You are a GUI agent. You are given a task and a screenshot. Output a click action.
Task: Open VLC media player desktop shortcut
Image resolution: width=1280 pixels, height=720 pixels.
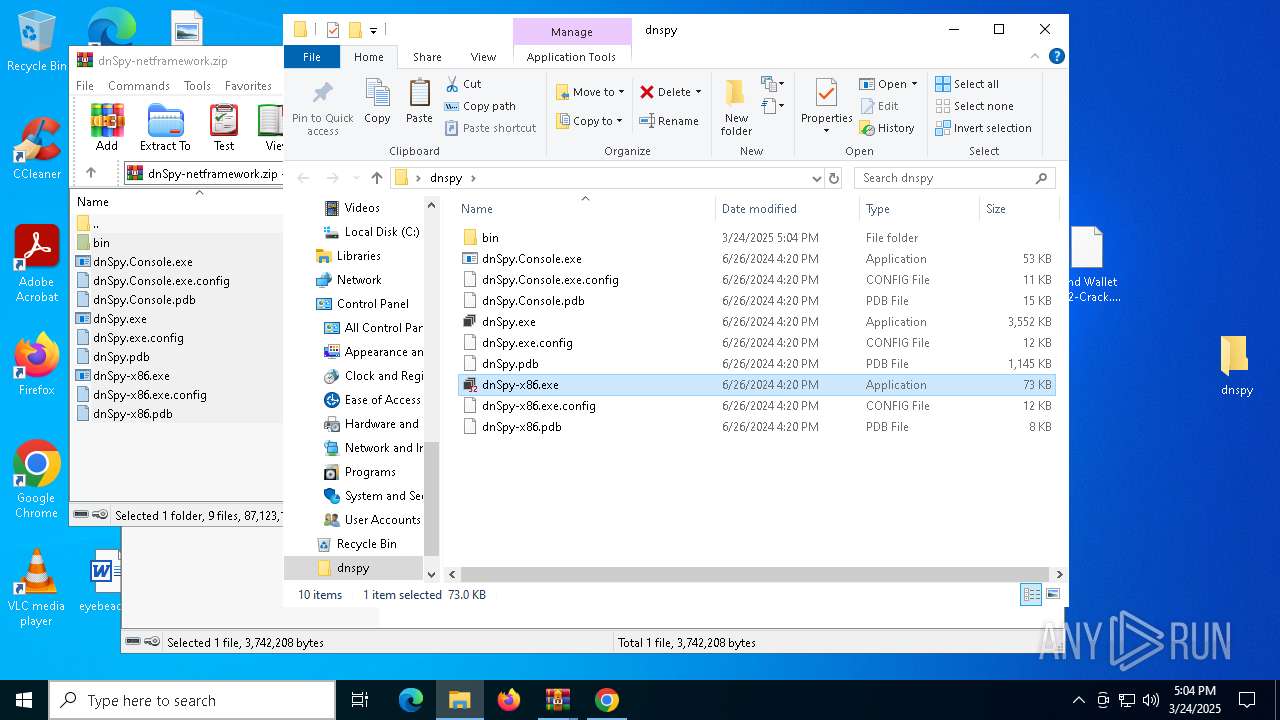pos(36,588)
